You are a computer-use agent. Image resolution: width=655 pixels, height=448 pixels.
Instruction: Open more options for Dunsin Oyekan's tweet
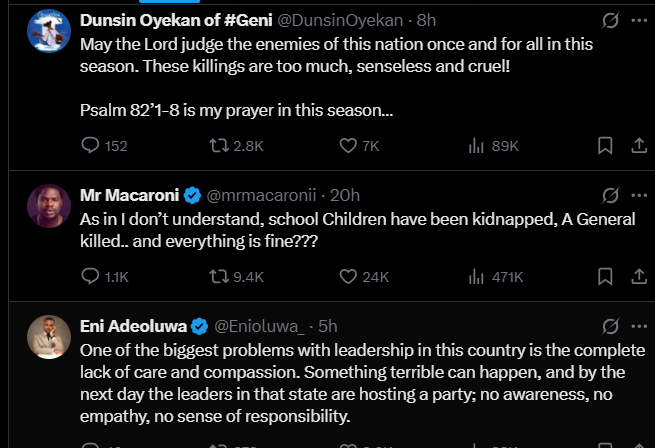(639, 19)
